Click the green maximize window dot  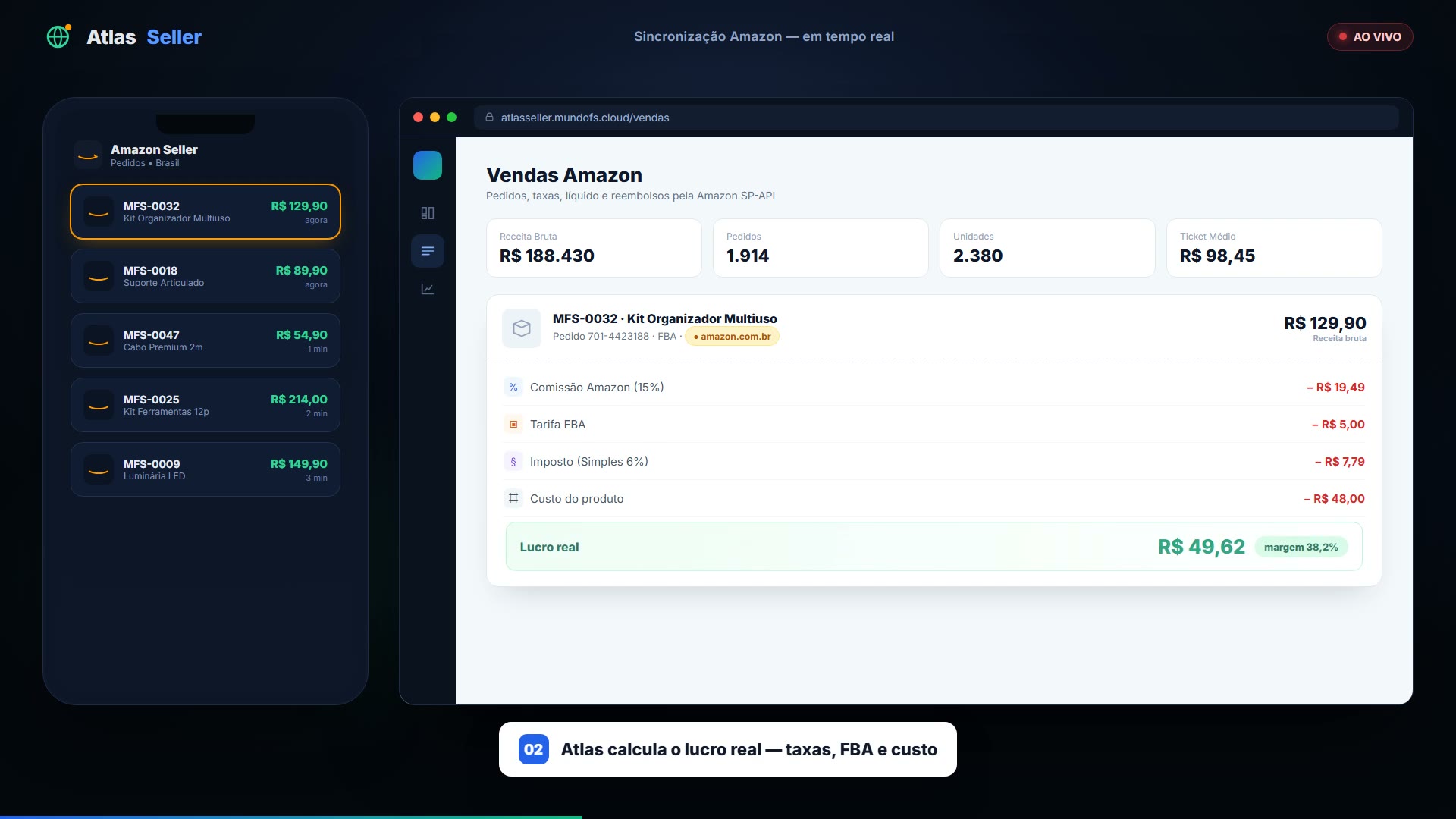[x=452, y=118]
